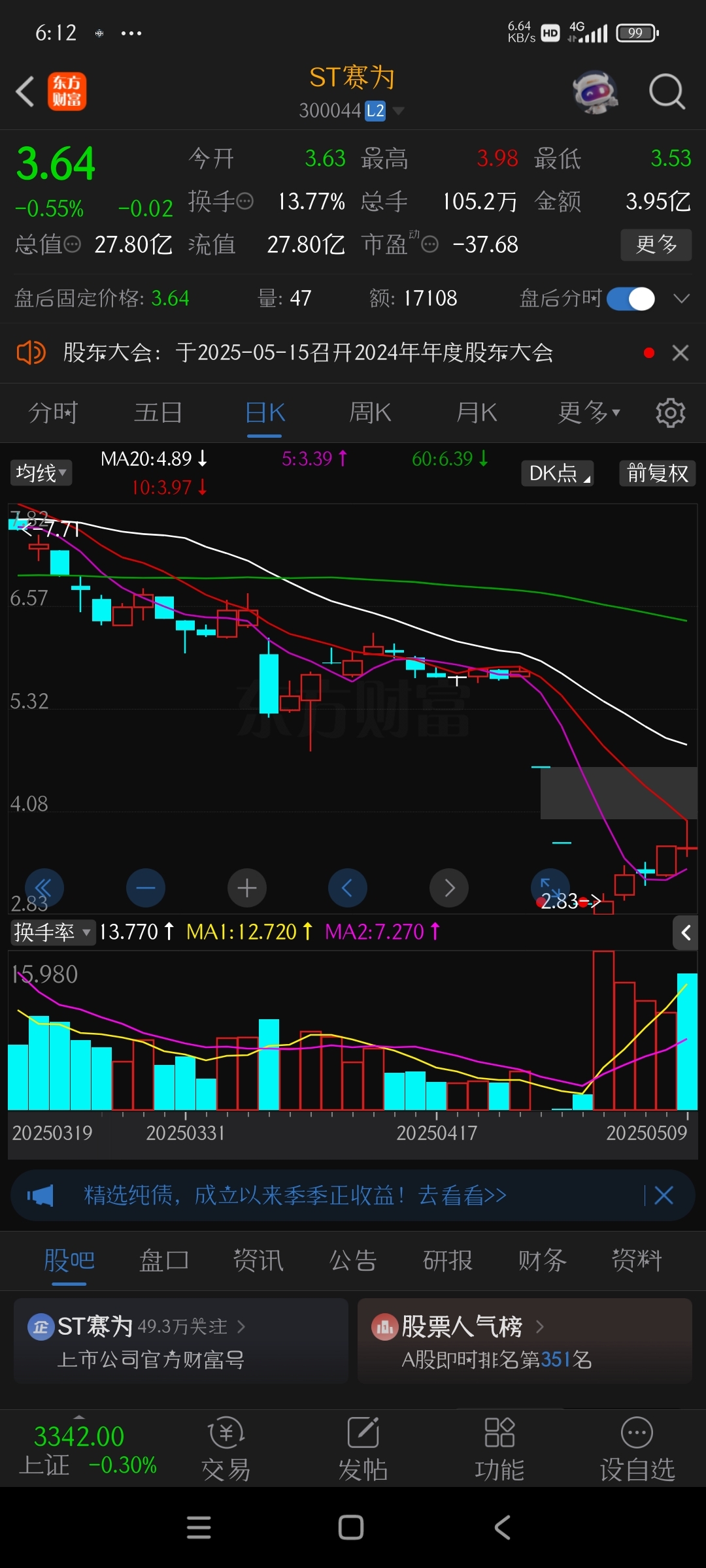Image resolution: width=706 pixels, height=1568 pixels.
Task: Open the 精选纯债 promotion link
Action: click(295, 1196)
